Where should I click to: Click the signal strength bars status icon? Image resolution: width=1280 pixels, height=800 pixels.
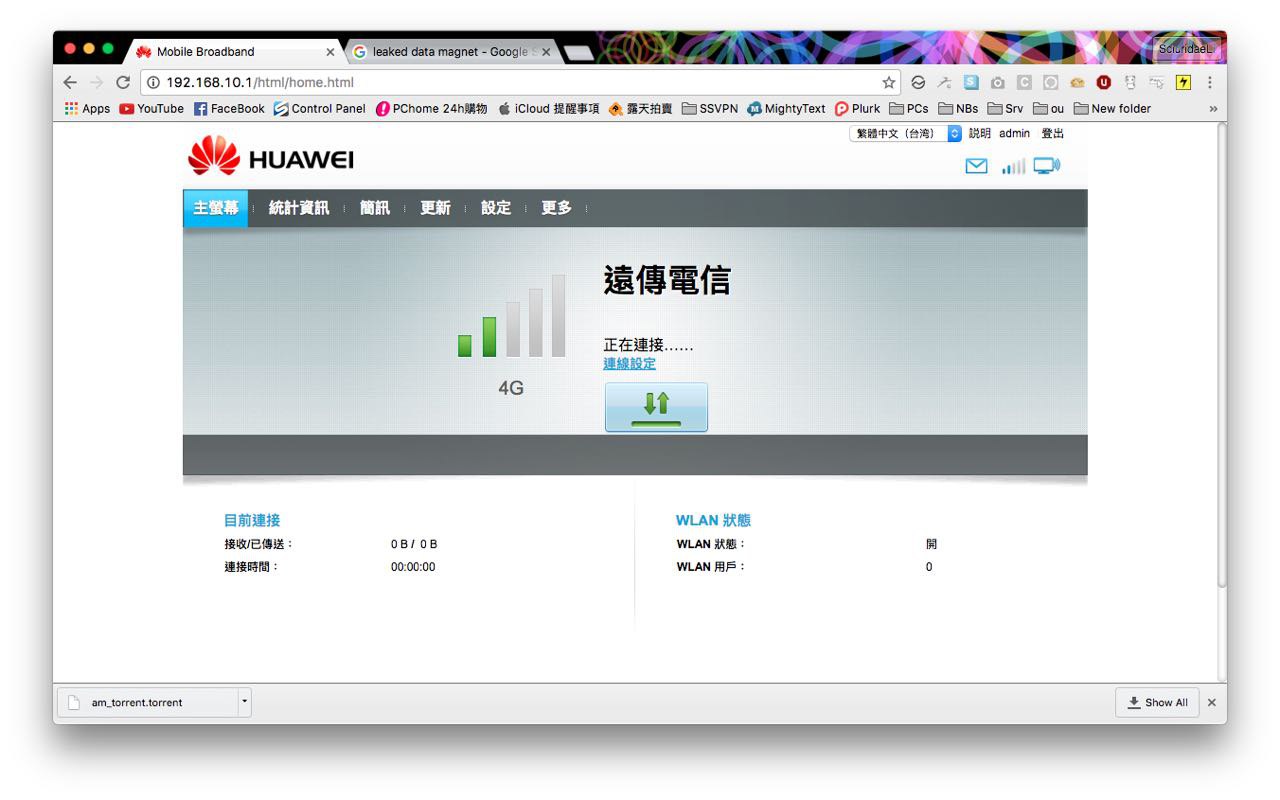click(x=1013, y=167)
